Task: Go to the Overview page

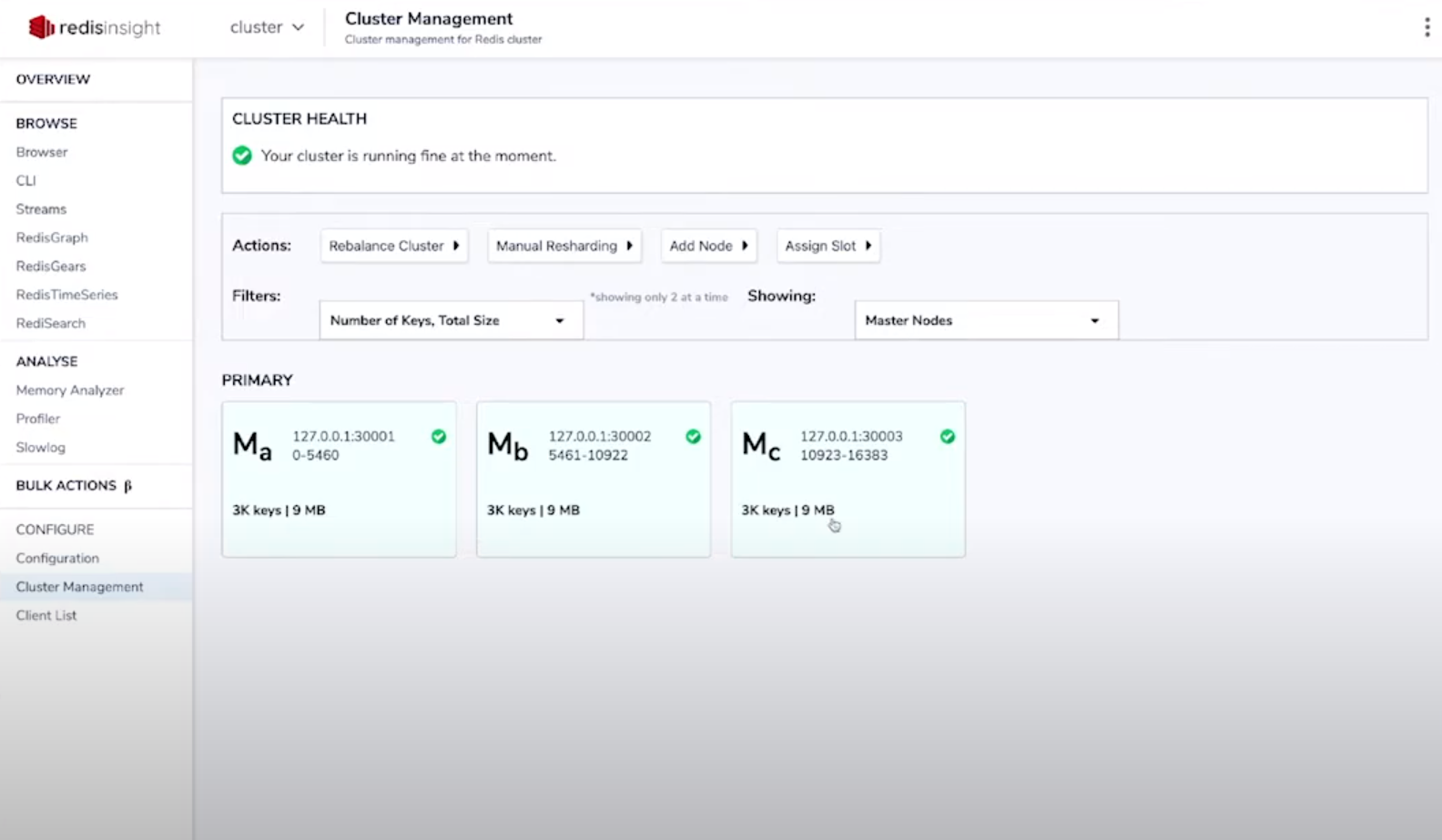Action: click(x=53, y=79)
